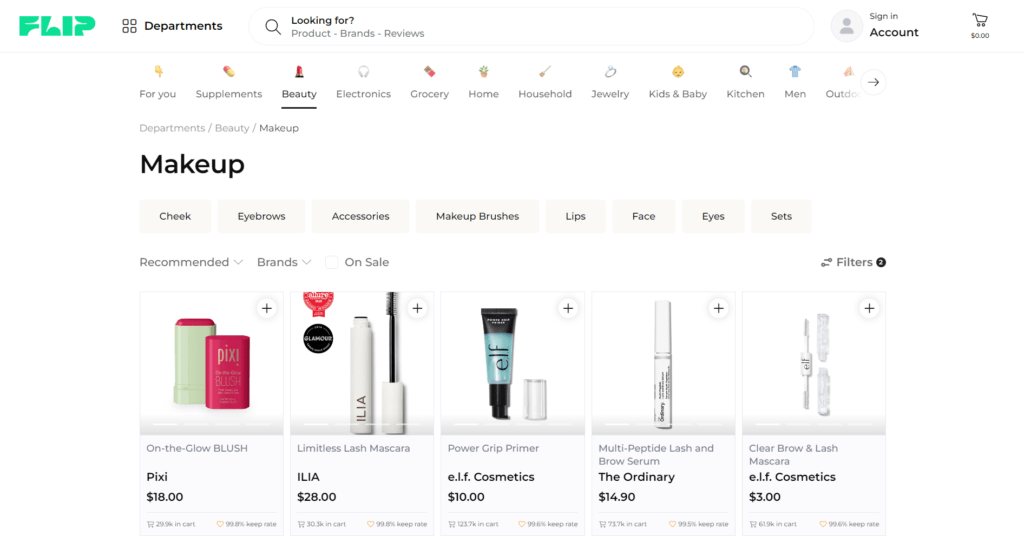The image size is (1024, 536).
Task: Go to Beauty breadcrumb link
Action: pos(232,128)
